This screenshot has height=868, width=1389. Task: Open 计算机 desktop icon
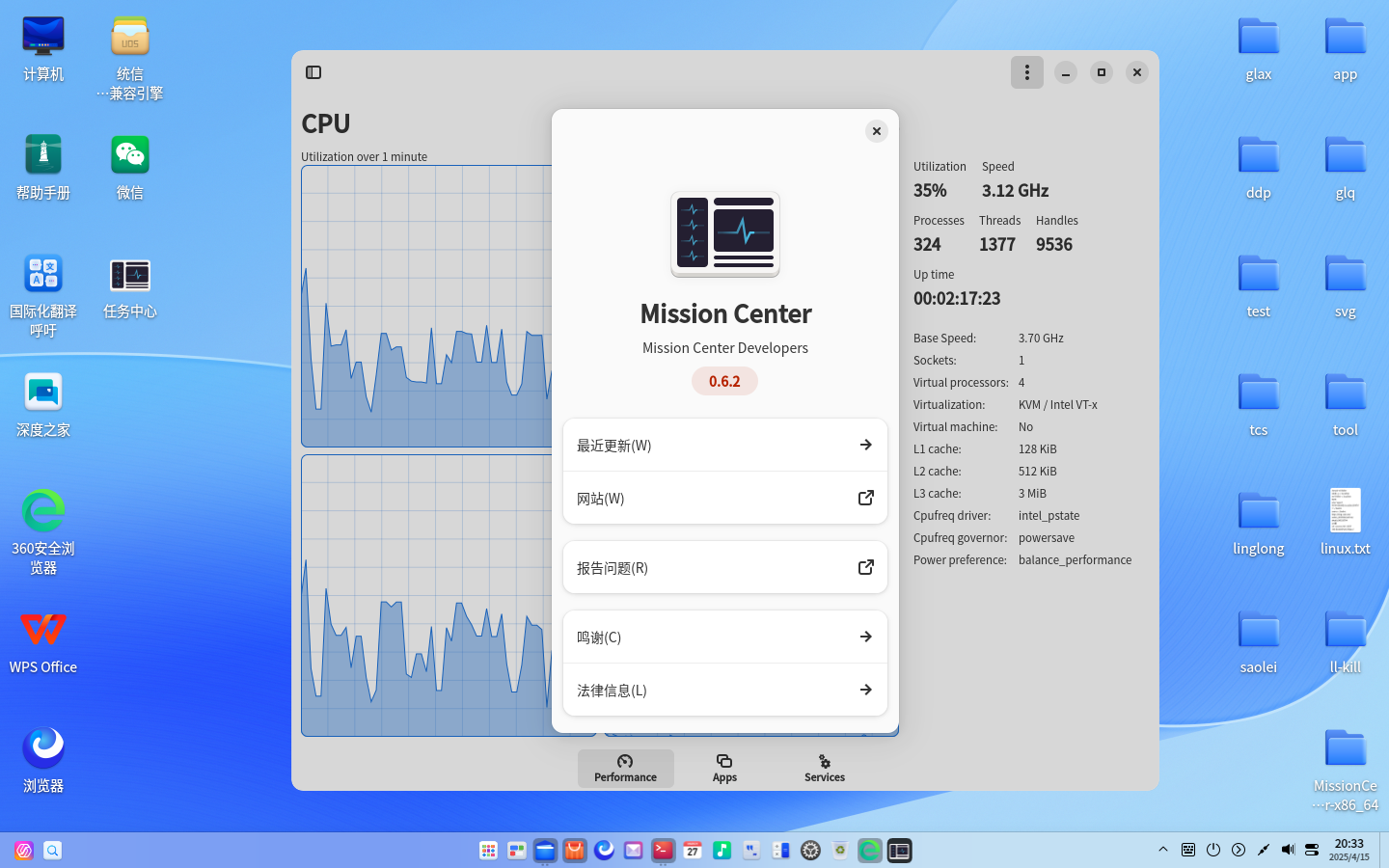43,50
